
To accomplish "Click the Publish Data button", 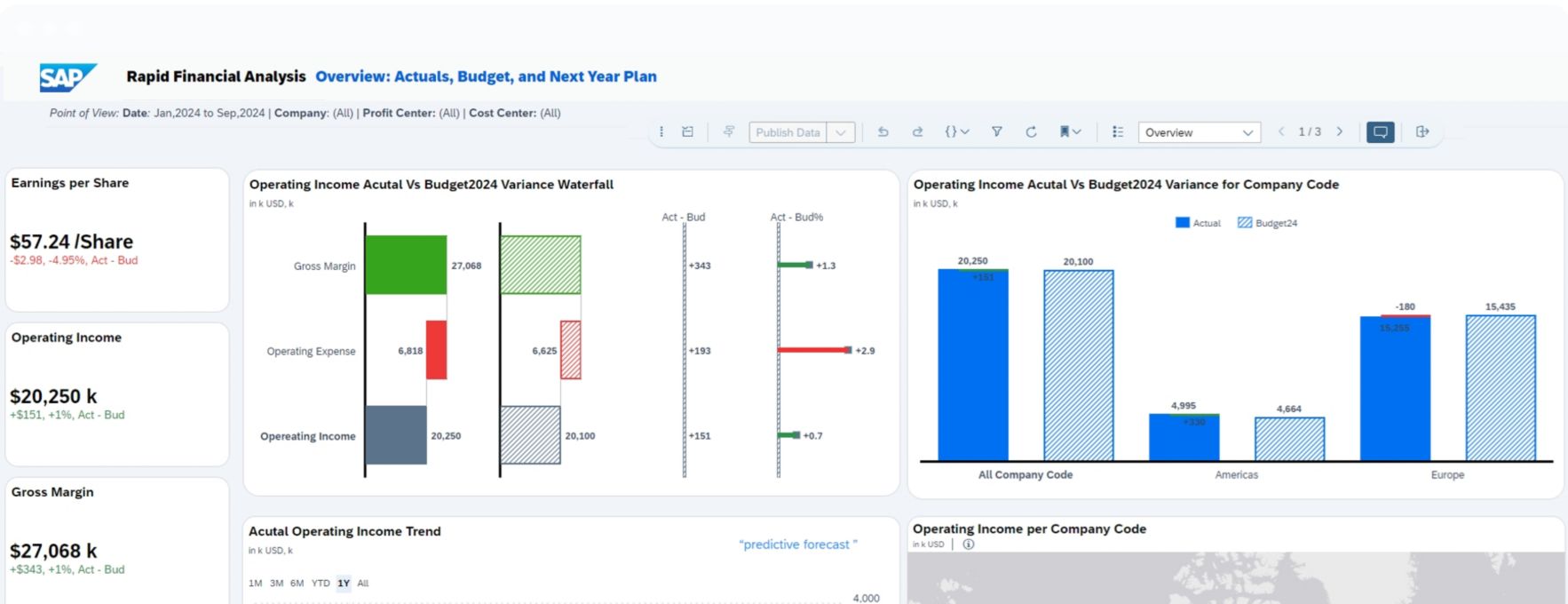I will [788, 132].
